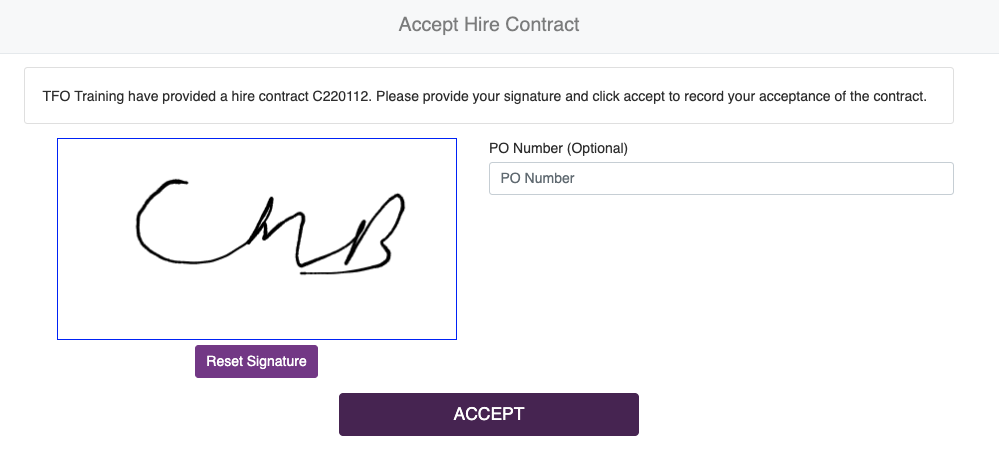Accept the hire contract with ACCEPT button
The image size is (999, 467).
click(489, 414)
